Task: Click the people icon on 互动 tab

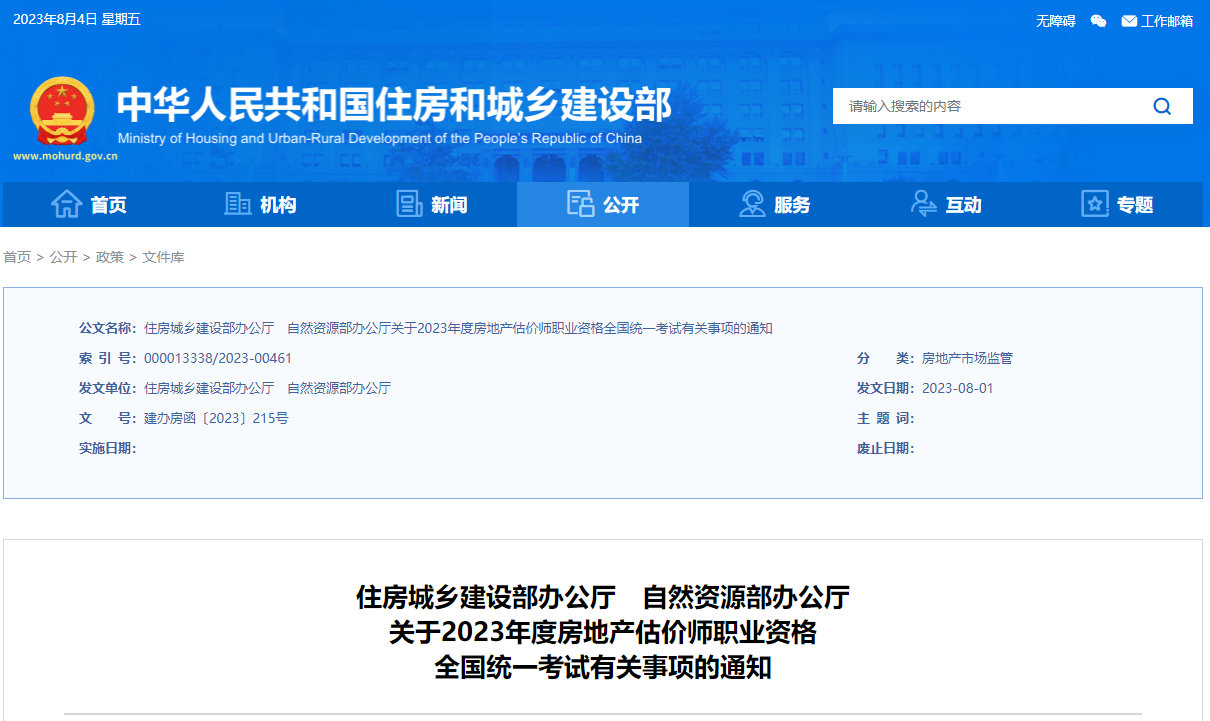Action: pos(923,203)
